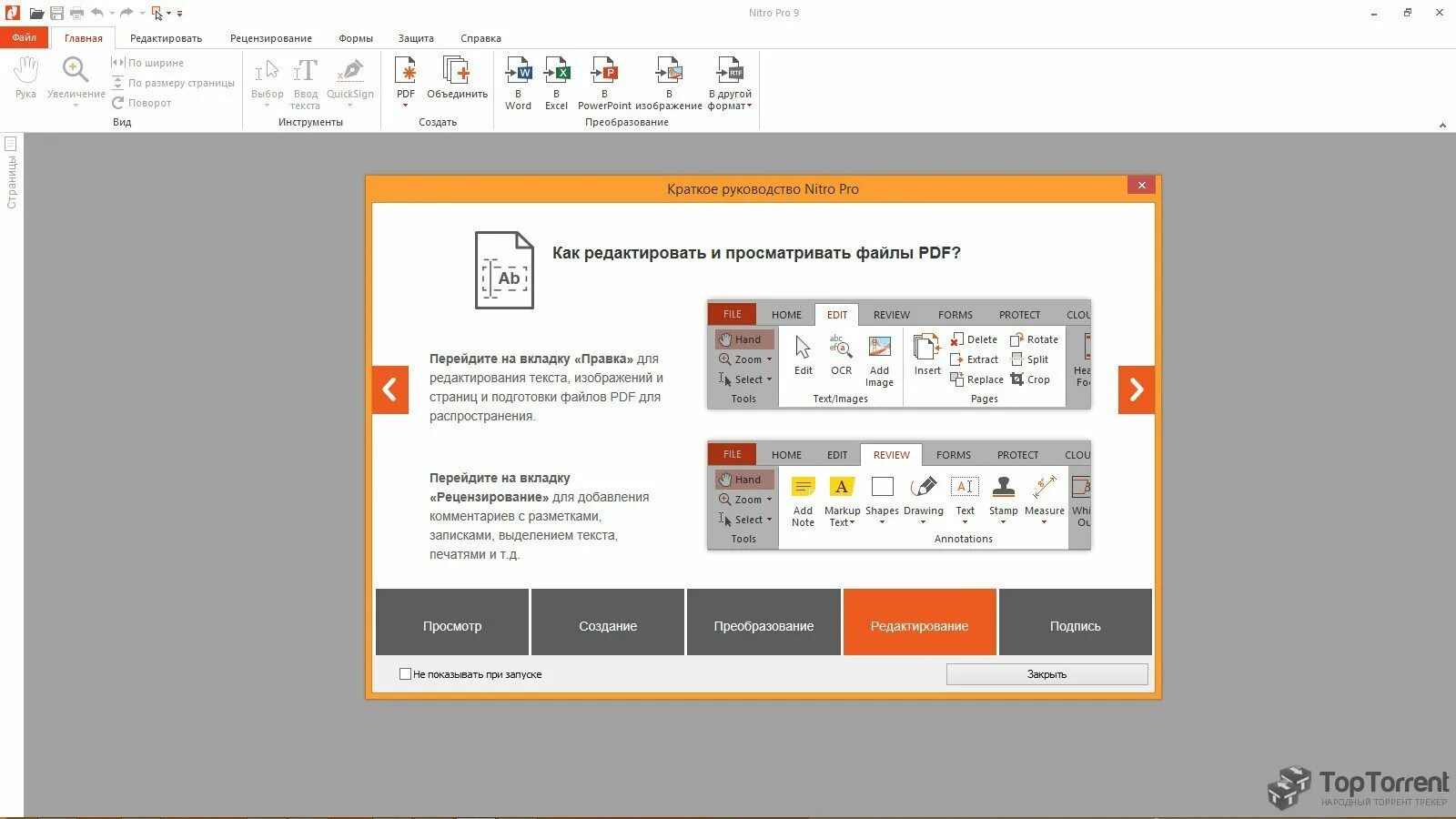Click the Nitro Pro application logo icon

13,13
